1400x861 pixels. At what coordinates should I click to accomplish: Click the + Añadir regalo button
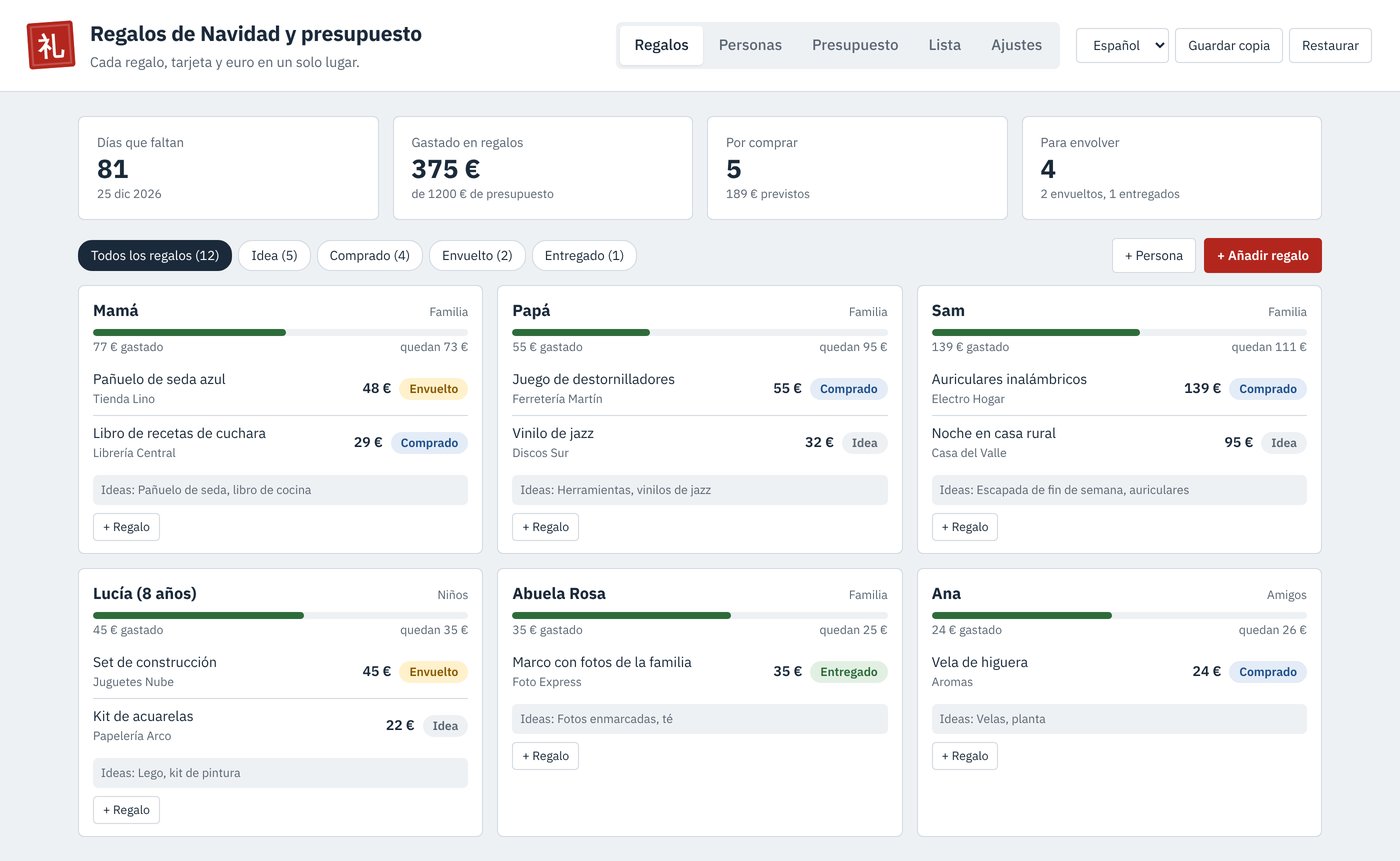tap(1262, 255)
